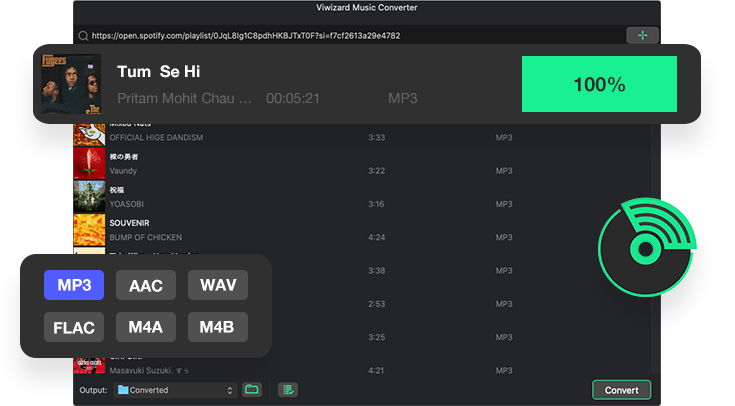The width and height of the screenshot is (735, 406).
Task: Pick the M4B format option
Action: 218,327
